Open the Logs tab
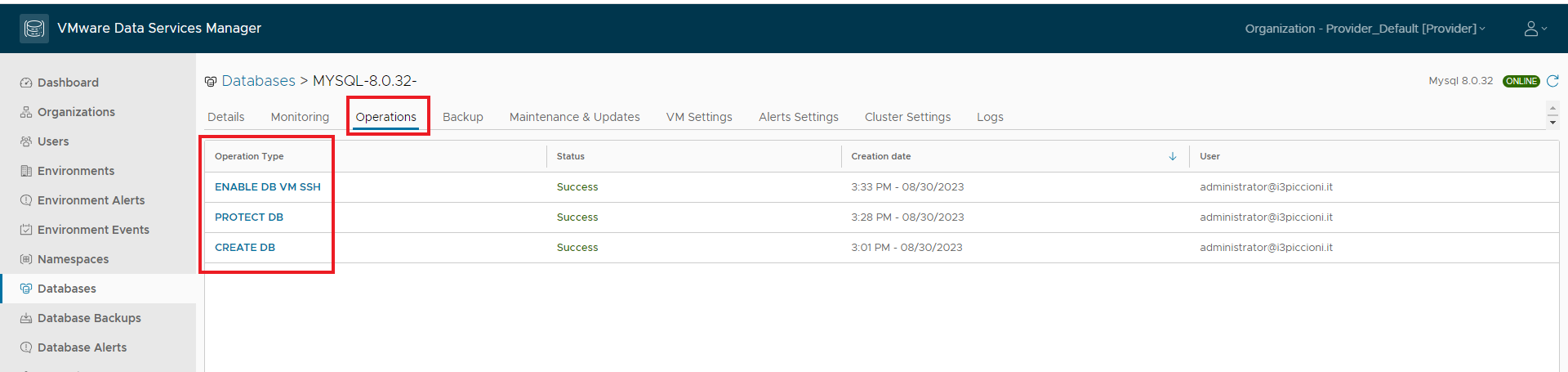Screen dimensions: 1568x372 [x=990, y=117]
